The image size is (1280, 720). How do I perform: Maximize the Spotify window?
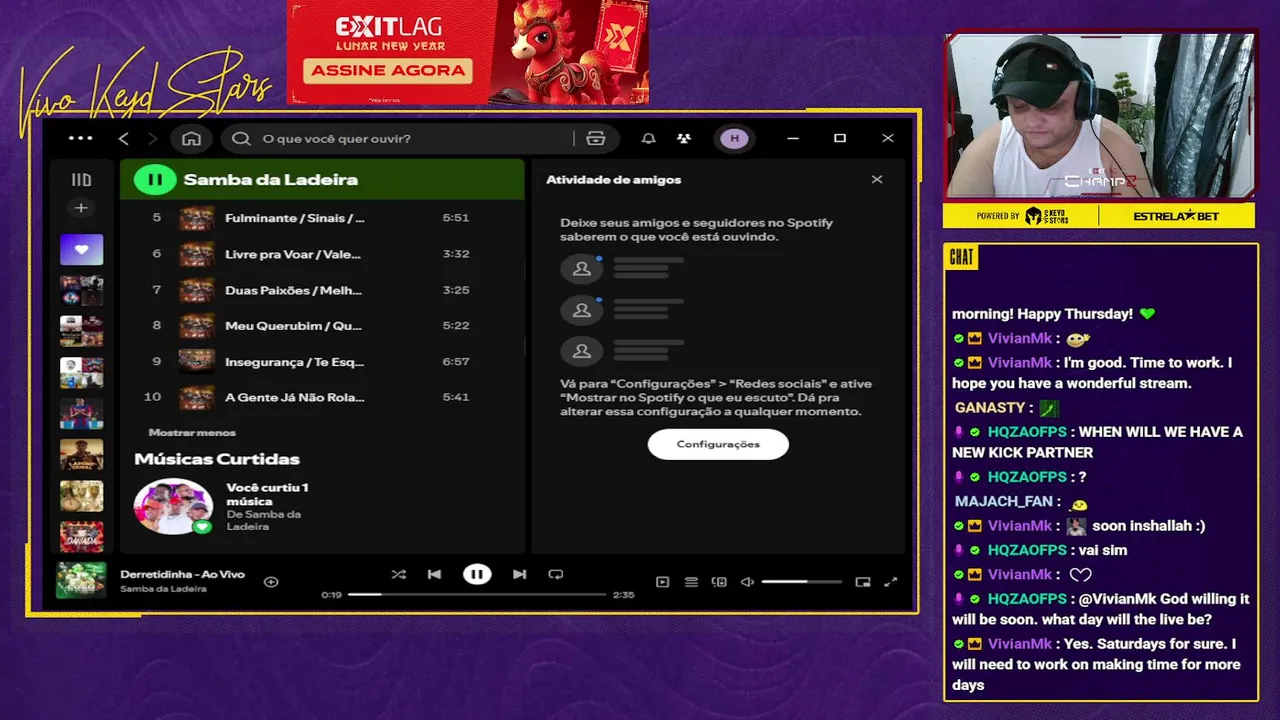click(x=840, y=138)
